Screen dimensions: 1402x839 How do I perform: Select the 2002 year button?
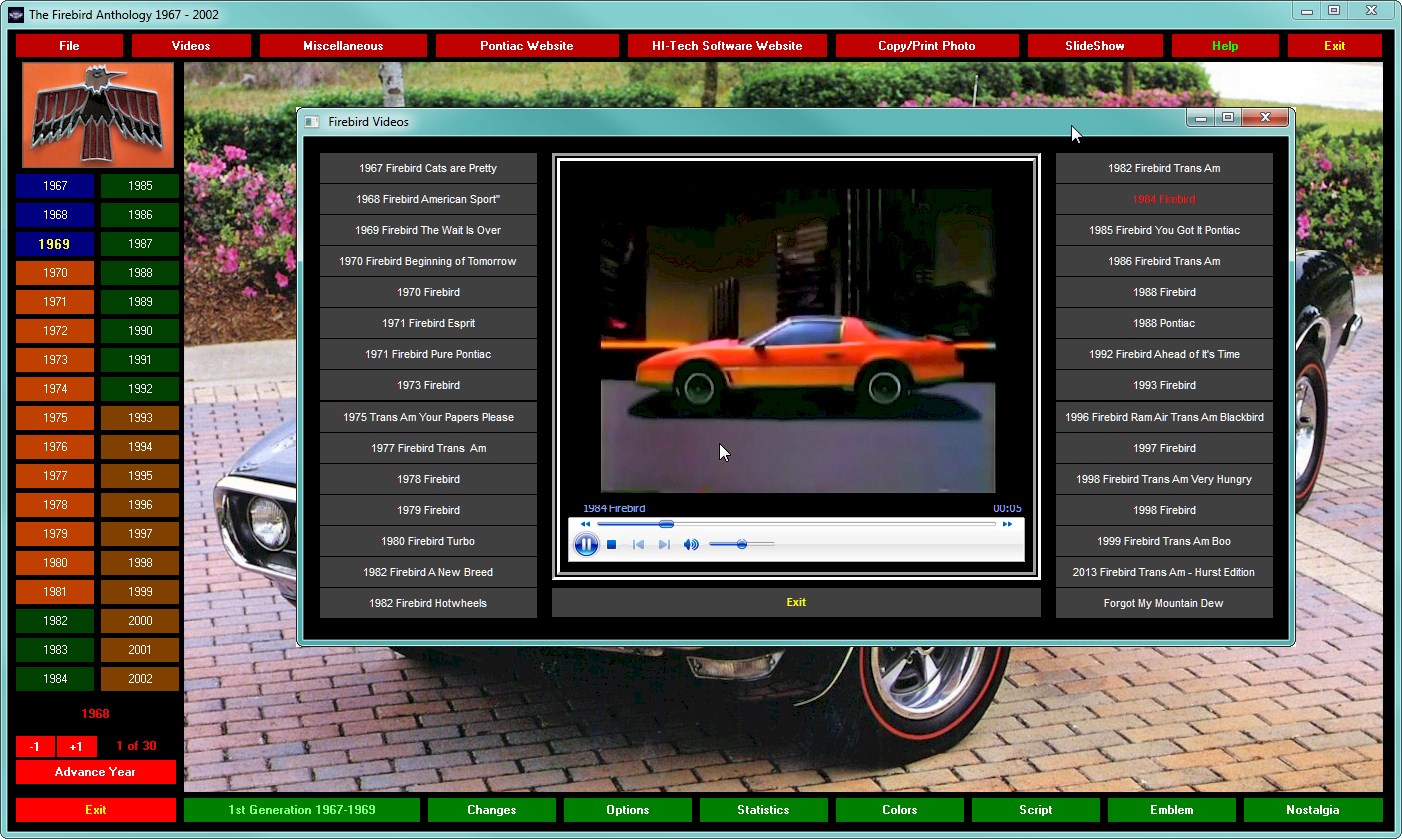pos(140,679)
